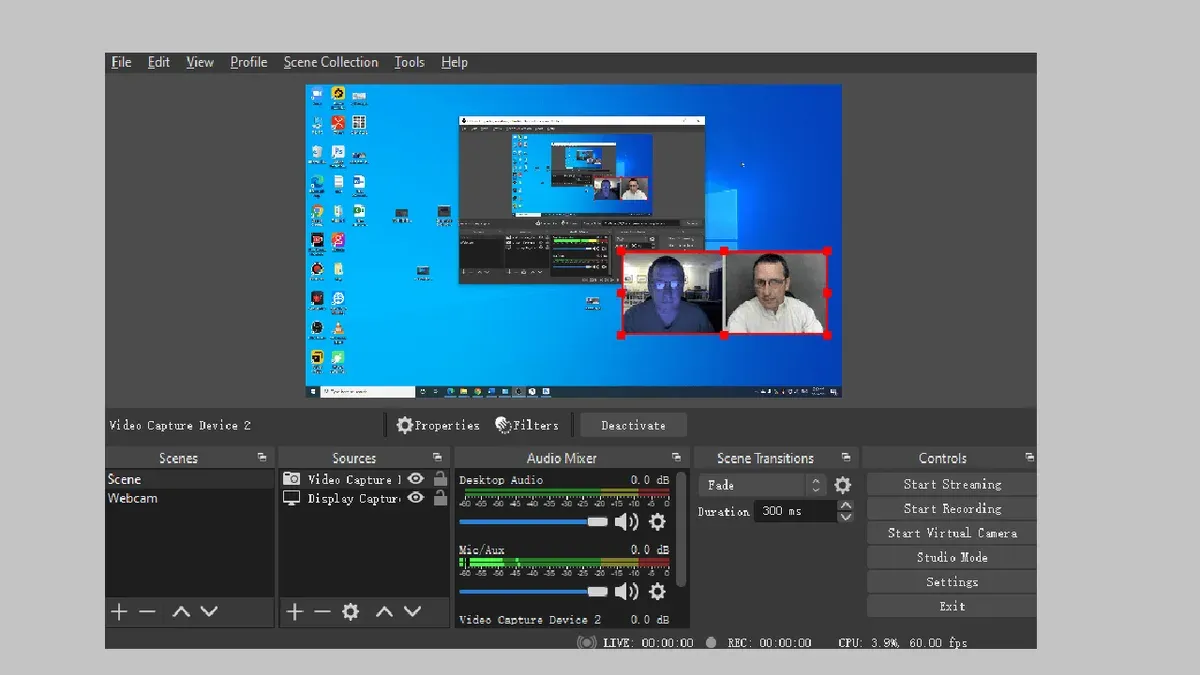This screenshot has height=675, width=1200.
Task: Enable Studio Mode
Action: tap(952, 557)
